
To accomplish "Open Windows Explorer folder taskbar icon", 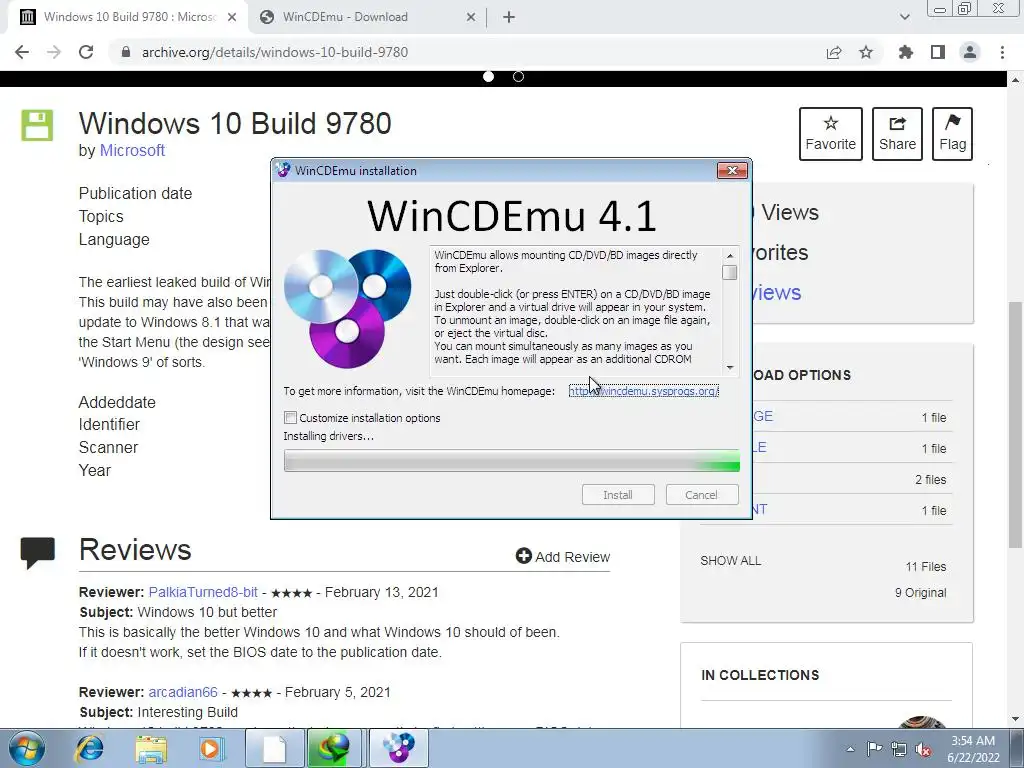I will pos(151,748).
